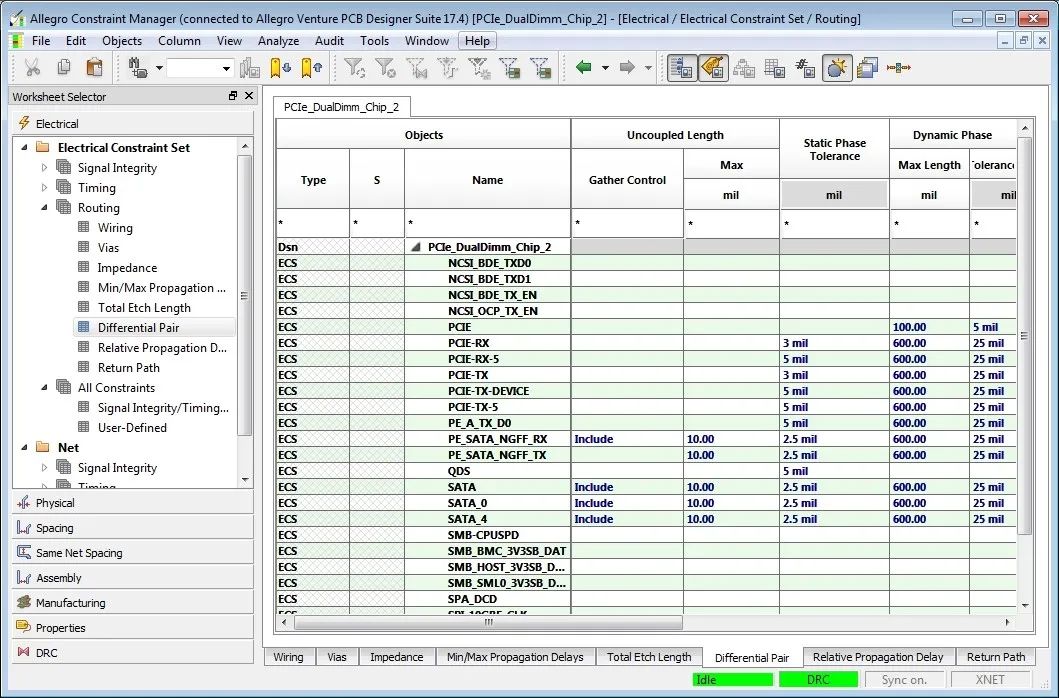Click the Cut scissors icon in the toolbar
This screenshot has height=698, width=1059.
(x=32, y=68)
